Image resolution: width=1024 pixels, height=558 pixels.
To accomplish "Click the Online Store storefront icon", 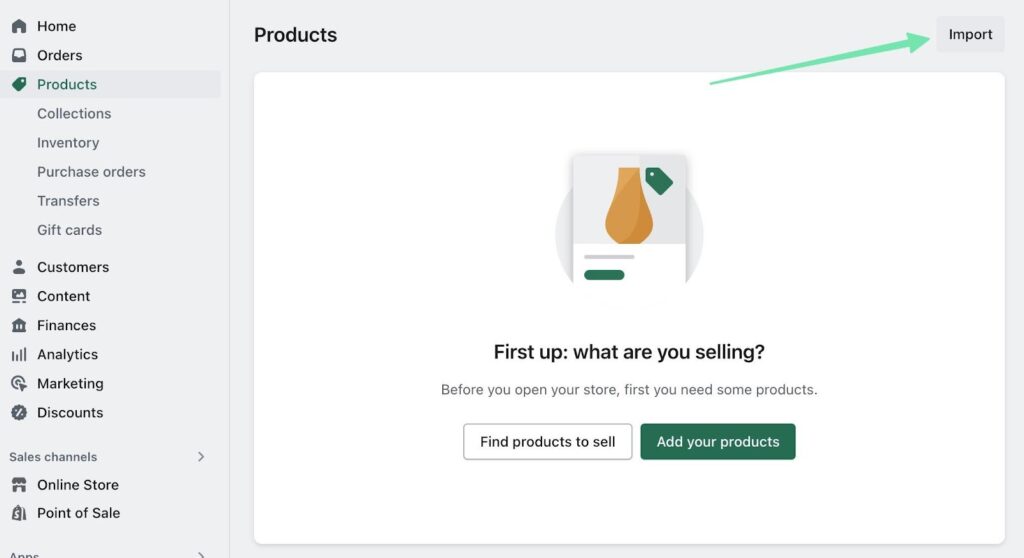I will [19, 485].
